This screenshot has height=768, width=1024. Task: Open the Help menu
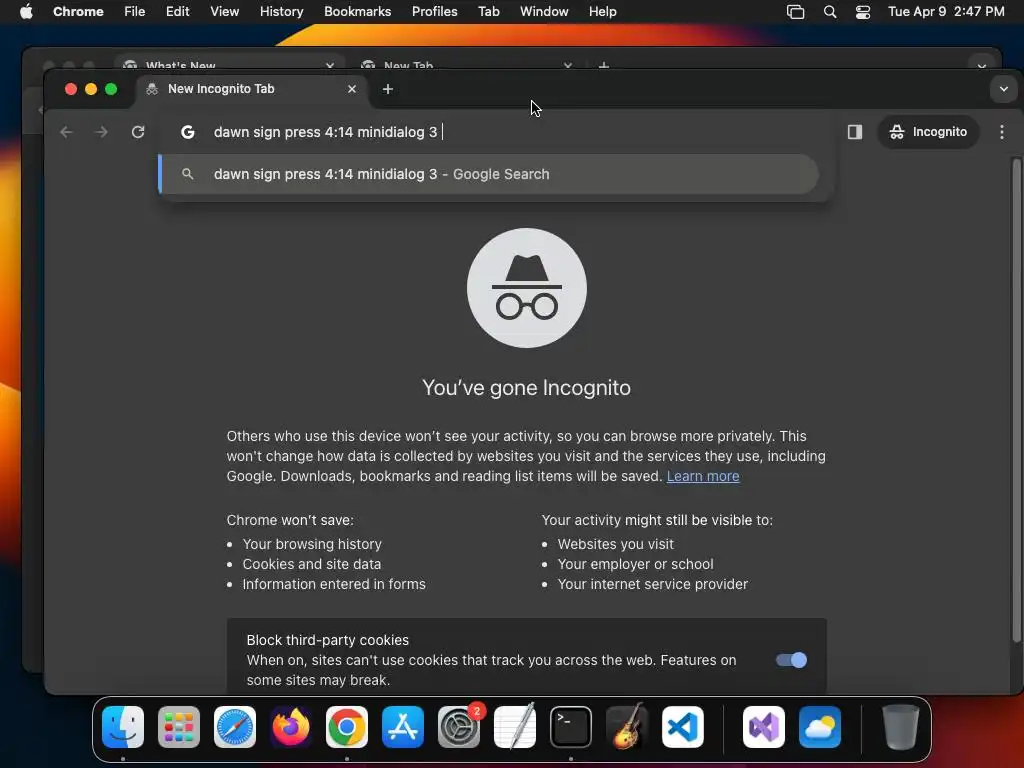click(x=602, y=12)
